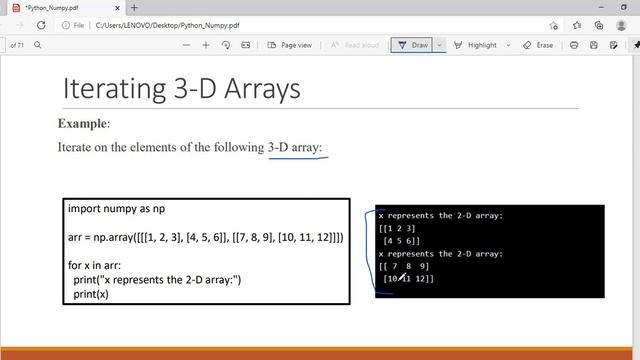Expand the Highlight color dropdown
The width and height of the screenshot is (640, 360).
508,45
